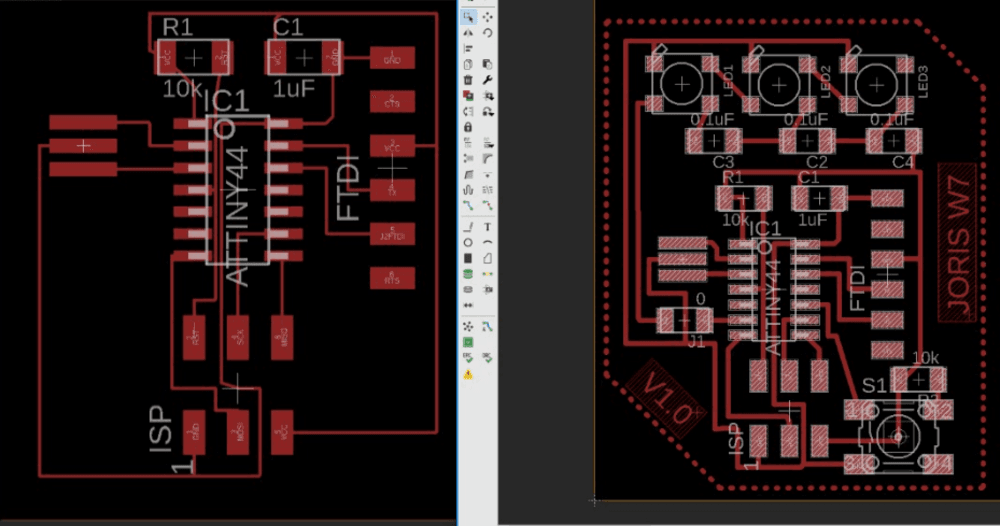Click the green square board icon
The height and width of the screenshot is (526, 1000).
tap(468, 343)
